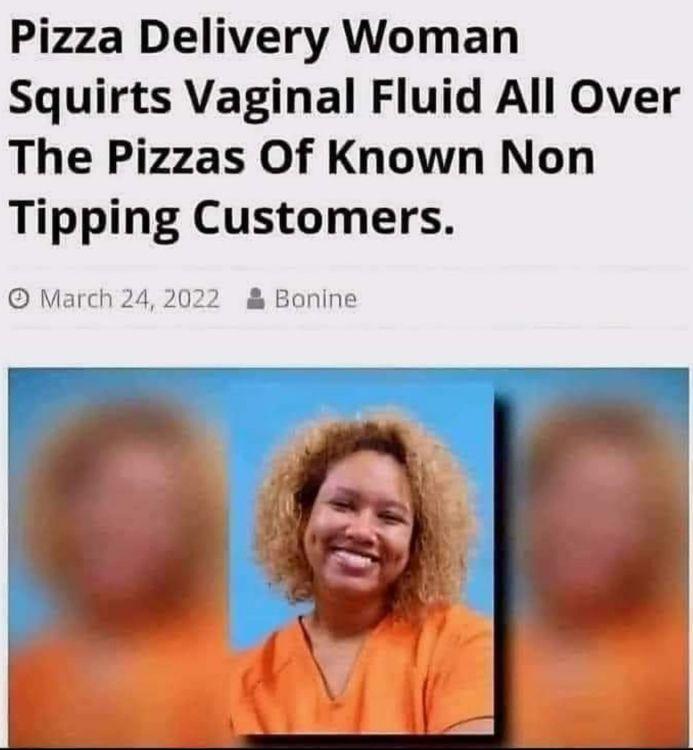
Task: Open the Bonine author link
Action: [316, 299]
